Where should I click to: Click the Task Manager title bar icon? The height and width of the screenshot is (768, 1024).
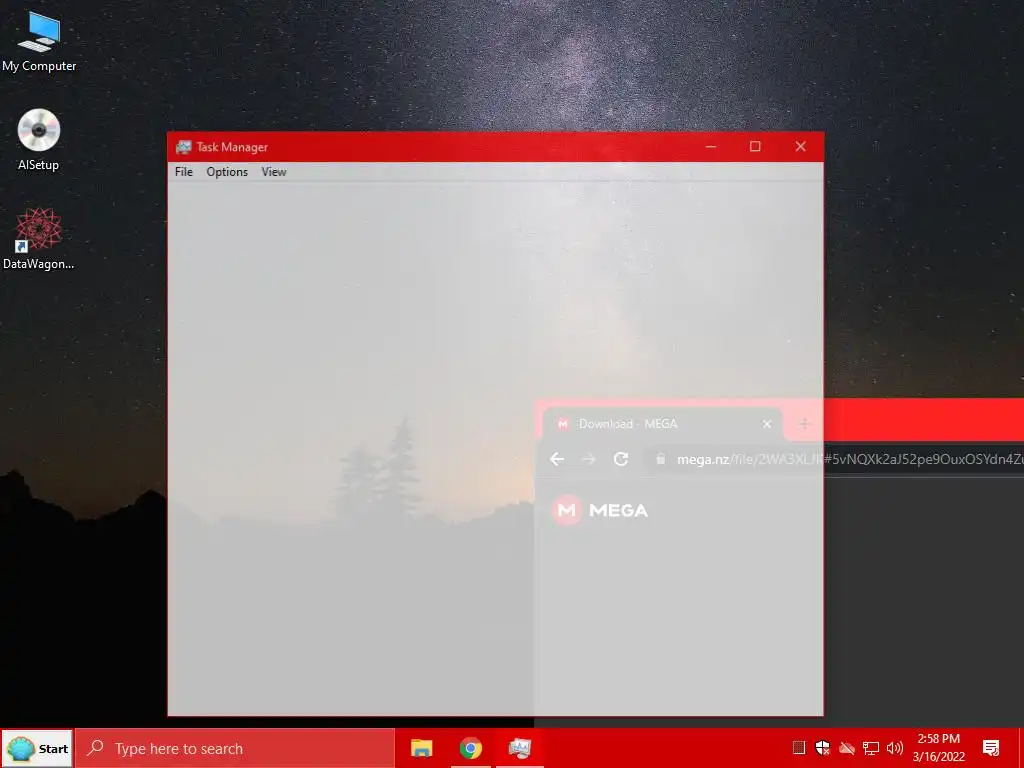coord(184,147)
